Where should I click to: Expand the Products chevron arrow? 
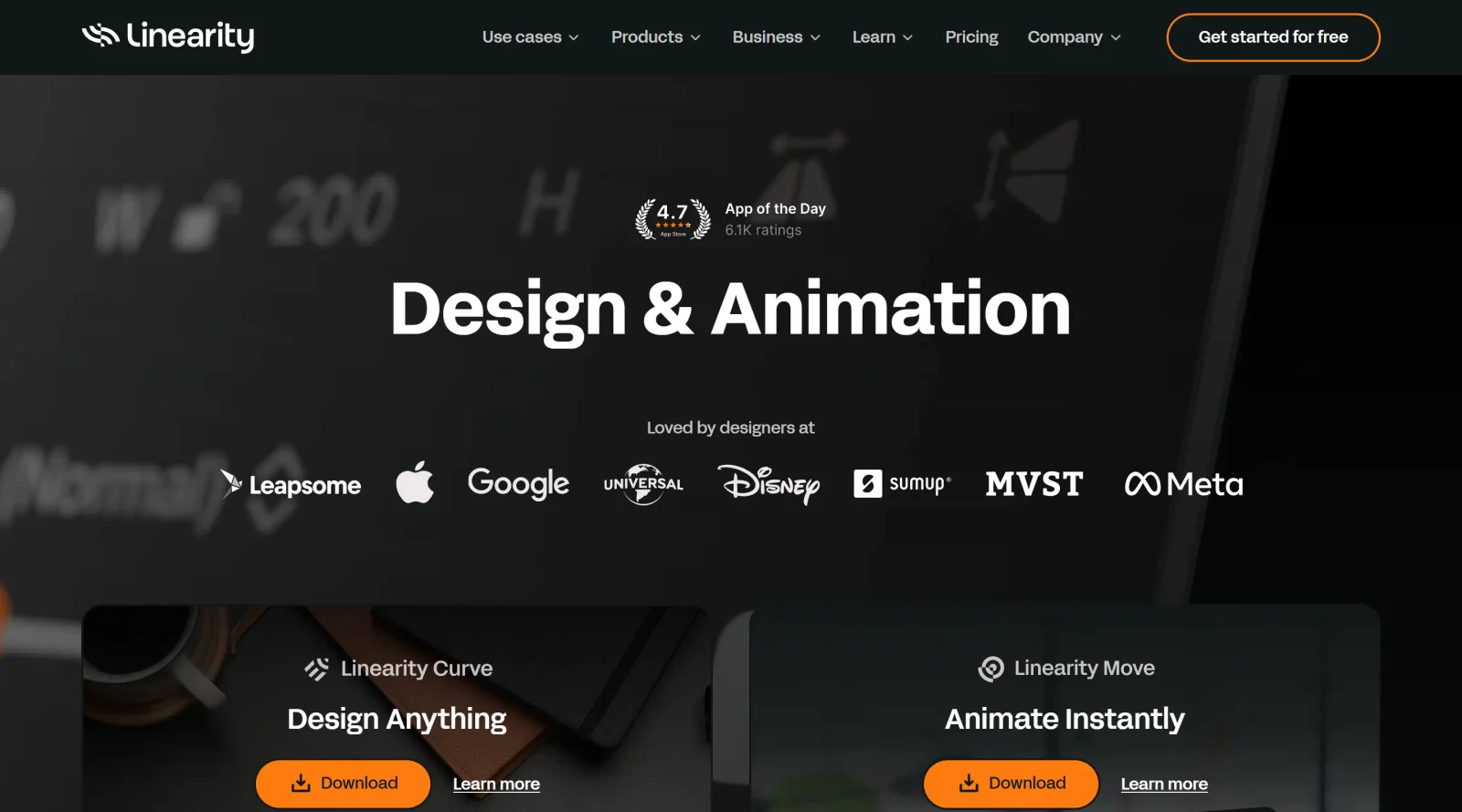point(695,37)
